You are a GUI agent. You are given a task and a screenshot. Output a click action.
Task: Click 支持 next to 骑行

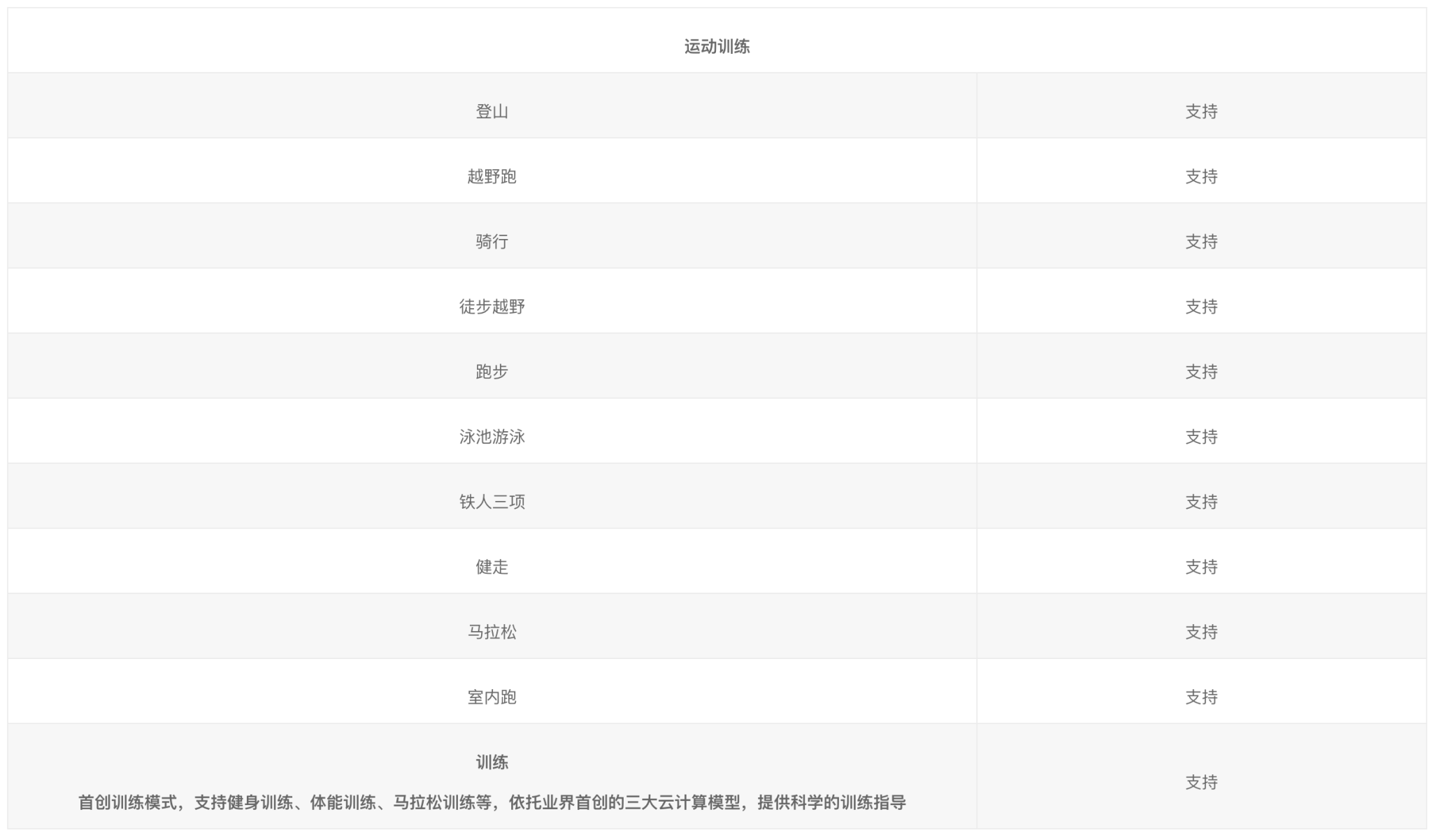1201,242
